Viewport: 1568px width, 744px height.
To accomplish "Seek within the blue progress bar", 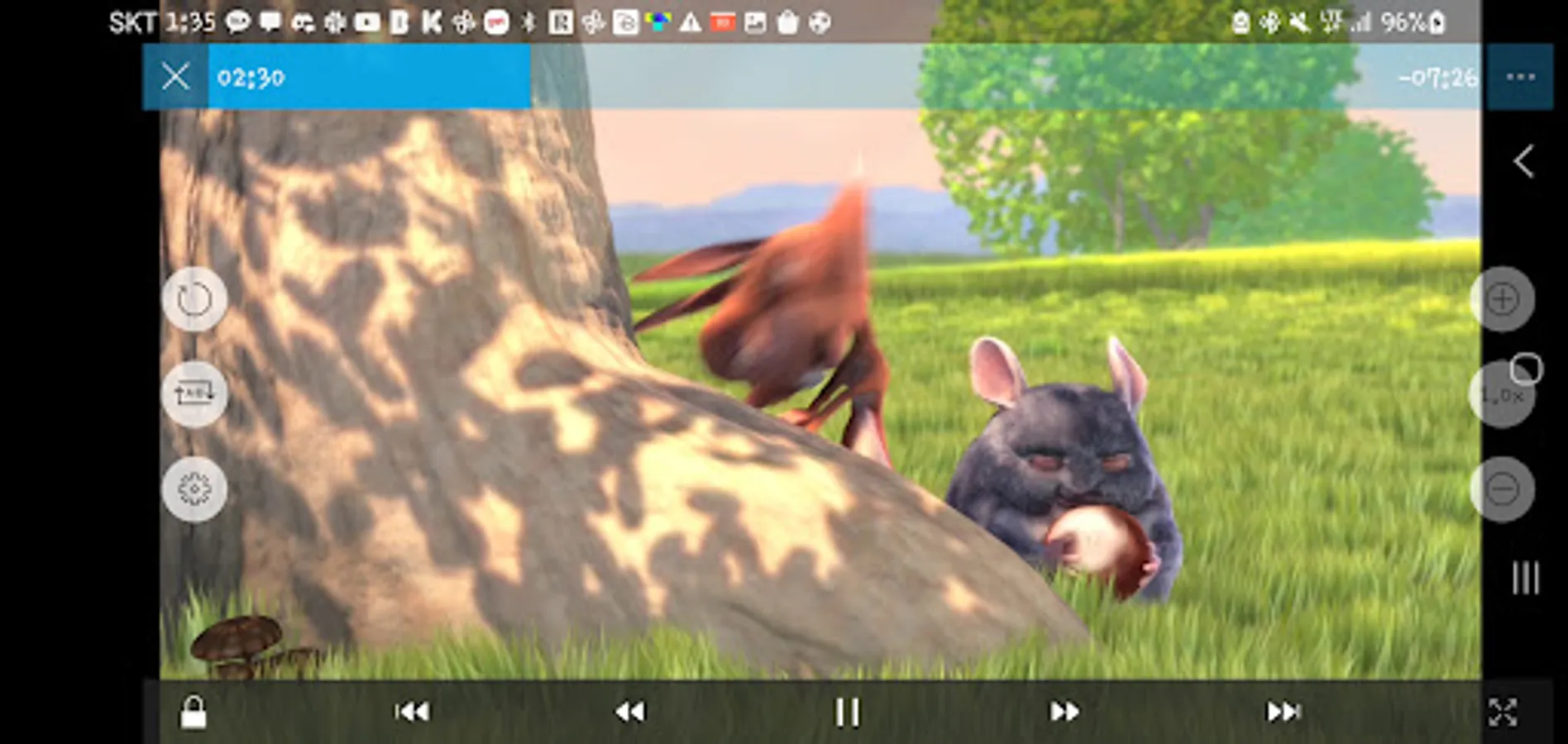I will pyautogui.click(x=843, y=77).
